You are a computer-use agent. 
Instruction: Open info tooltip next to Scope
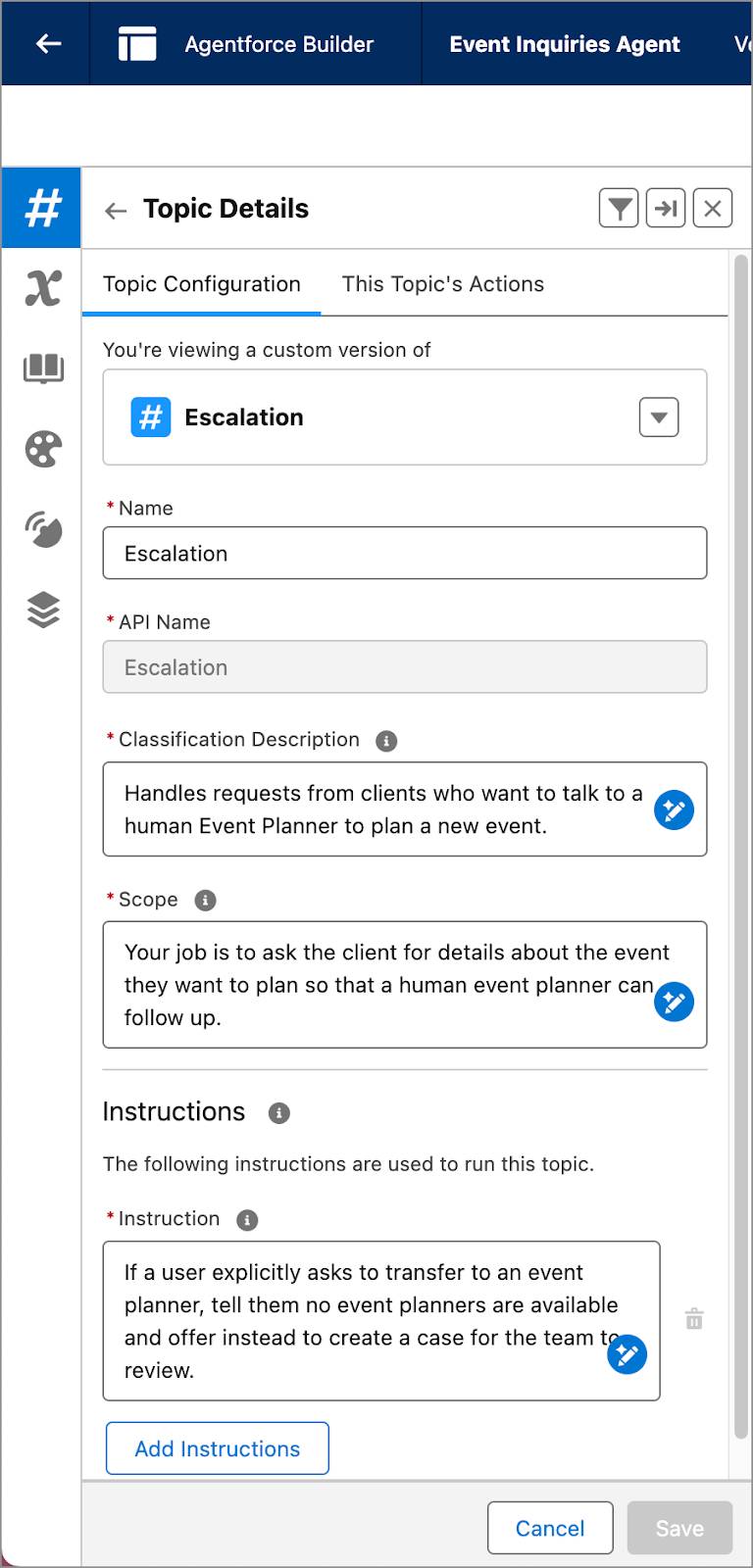tap(205, 900)
